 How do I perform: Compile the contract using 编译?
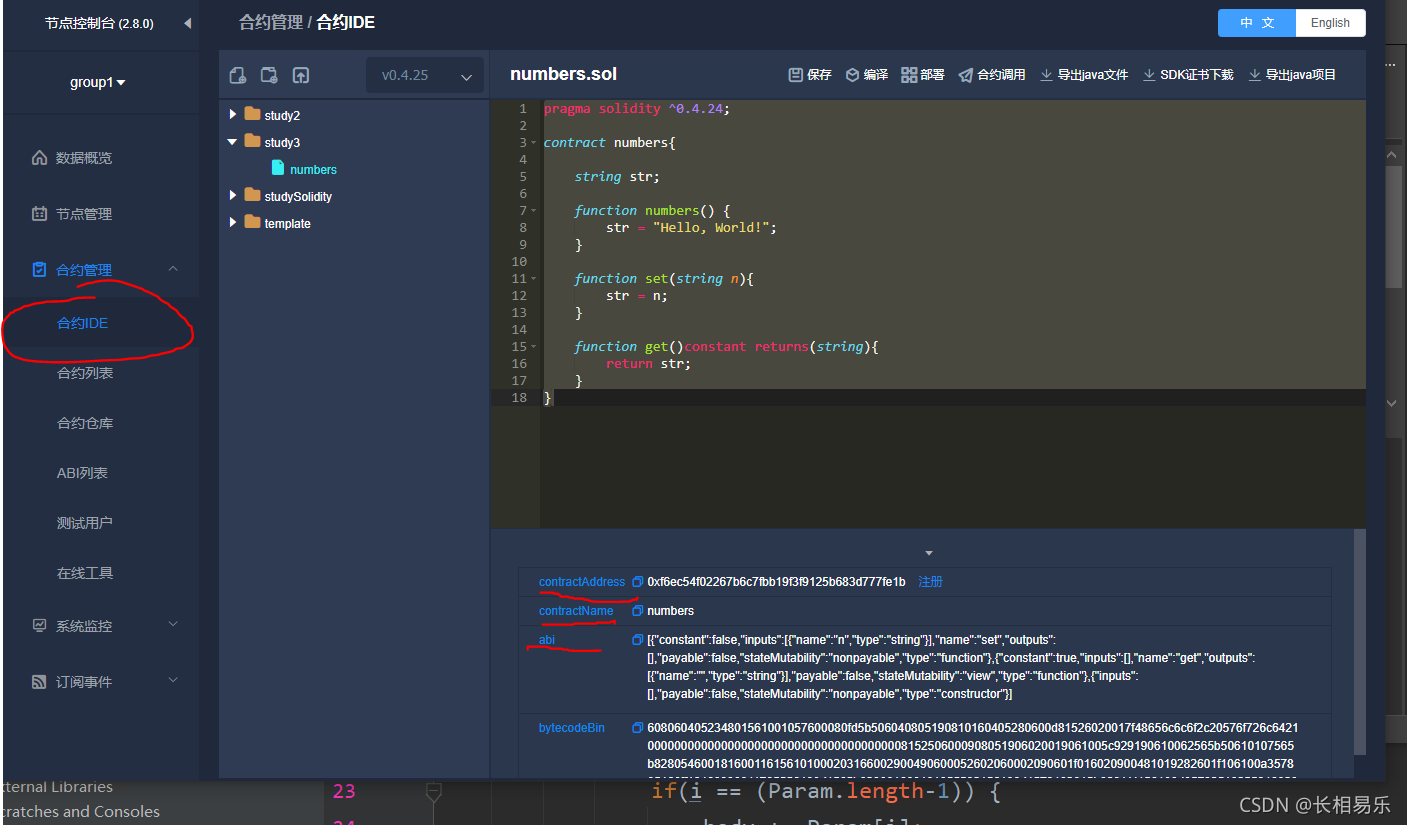click(x=866, y=74)
